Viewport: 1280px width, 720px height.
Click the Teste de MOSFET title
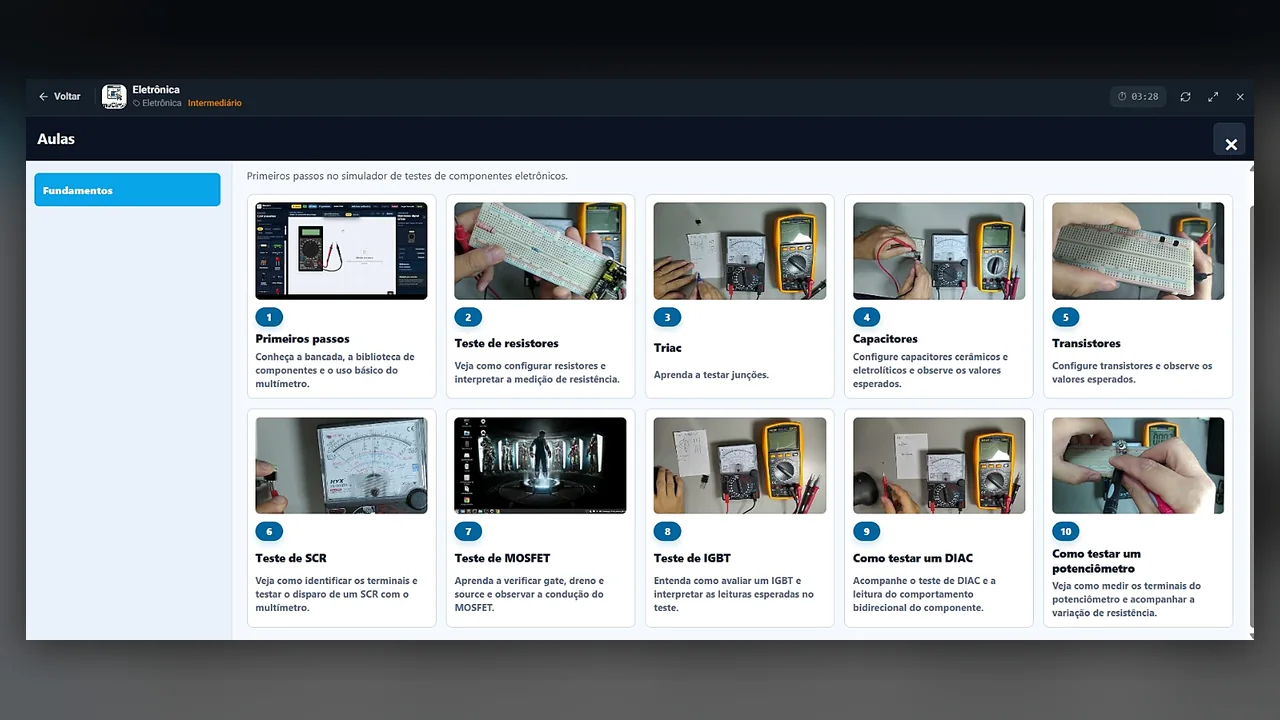(503, 558)
